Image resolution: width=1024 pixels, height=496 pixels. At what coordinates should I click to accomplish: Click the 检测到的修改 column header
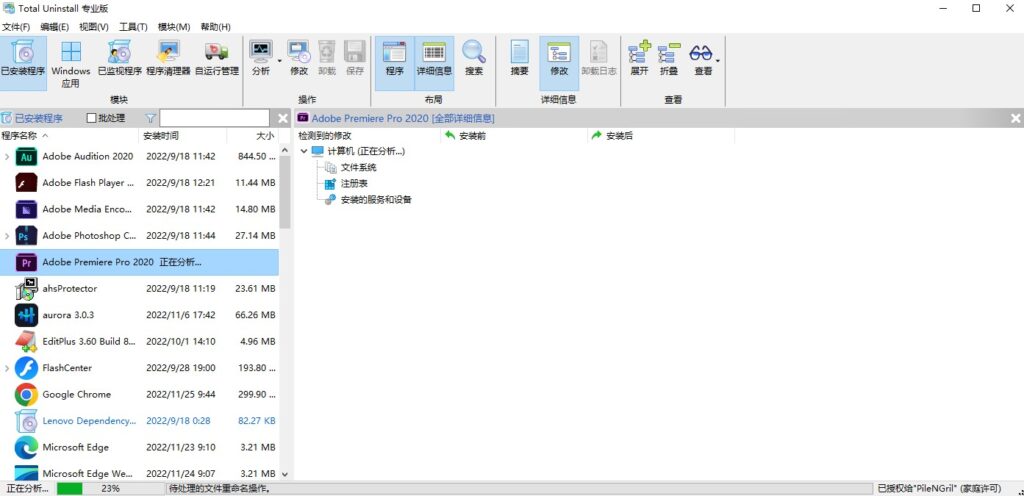pyautogui.click(x=368, y=136)
